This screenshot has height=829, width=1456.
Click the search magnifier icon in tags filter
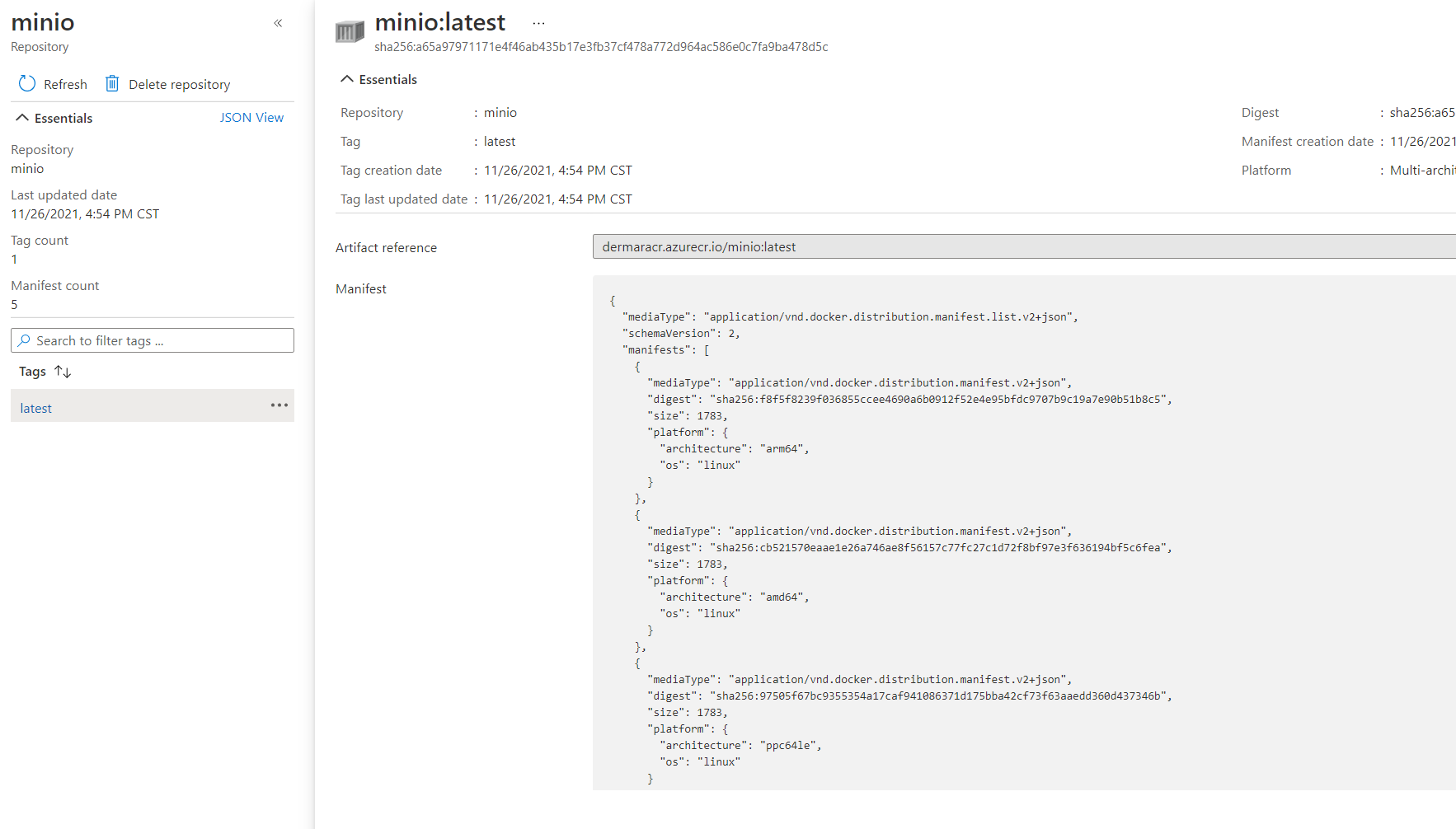click(x=25, y=340)
